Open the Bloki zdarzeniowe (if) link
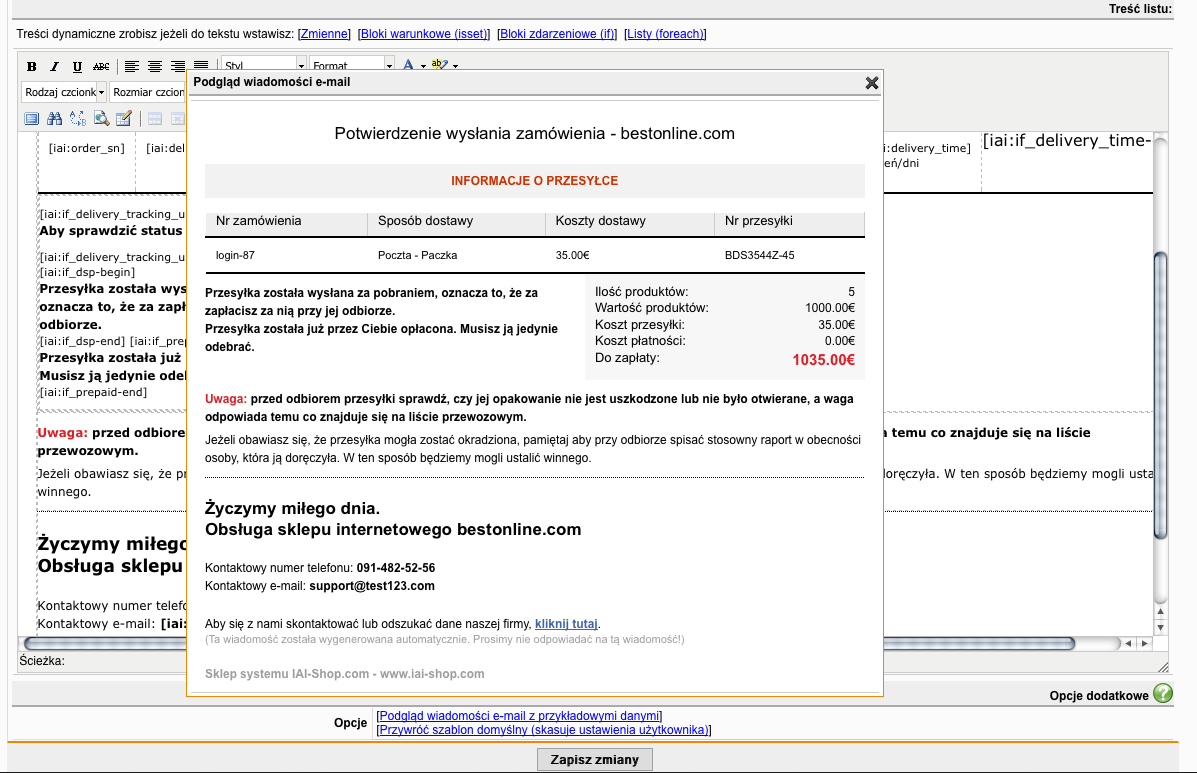The width and height of the screenshot is (1197, 773). pos(557,34)
